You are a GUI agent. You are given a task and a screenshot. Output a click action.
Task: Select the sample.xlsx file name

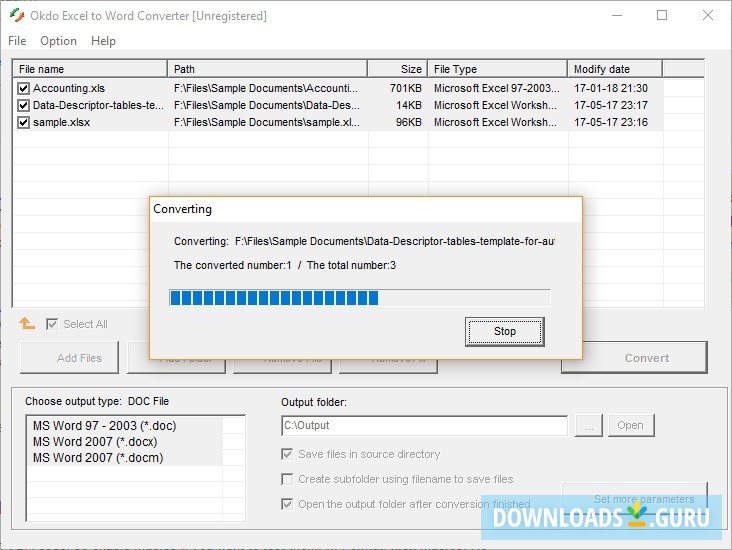[62, 122]
